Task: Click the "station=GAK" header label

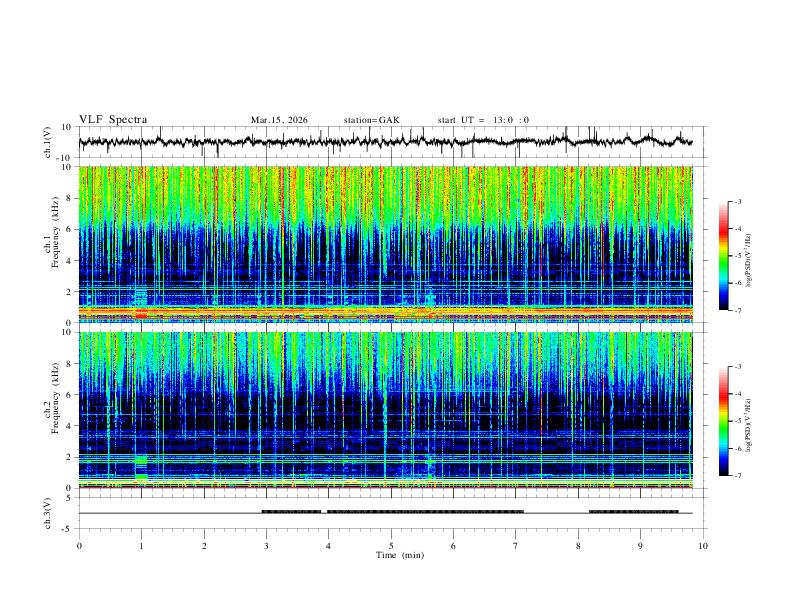Action: (x=371, y=120)
